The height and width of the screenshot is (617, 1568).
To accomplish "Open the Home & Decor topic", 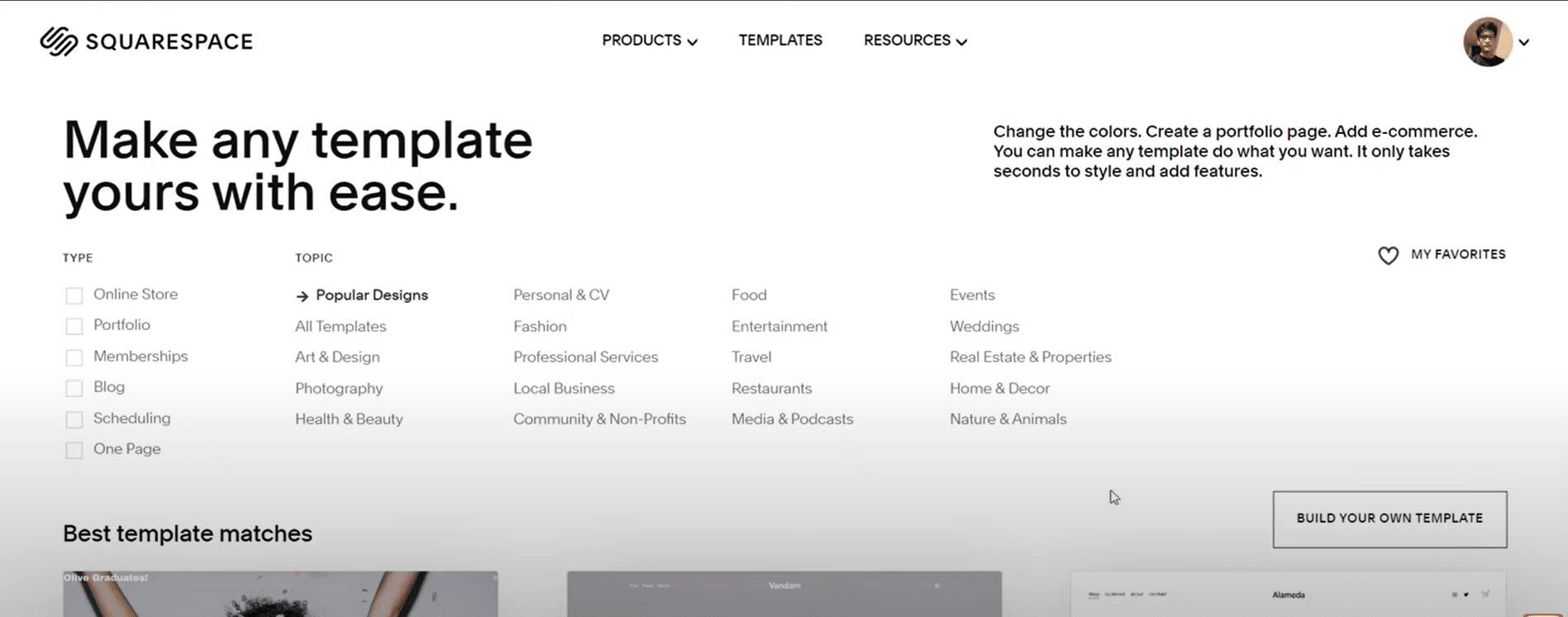I will click(999, 389).
